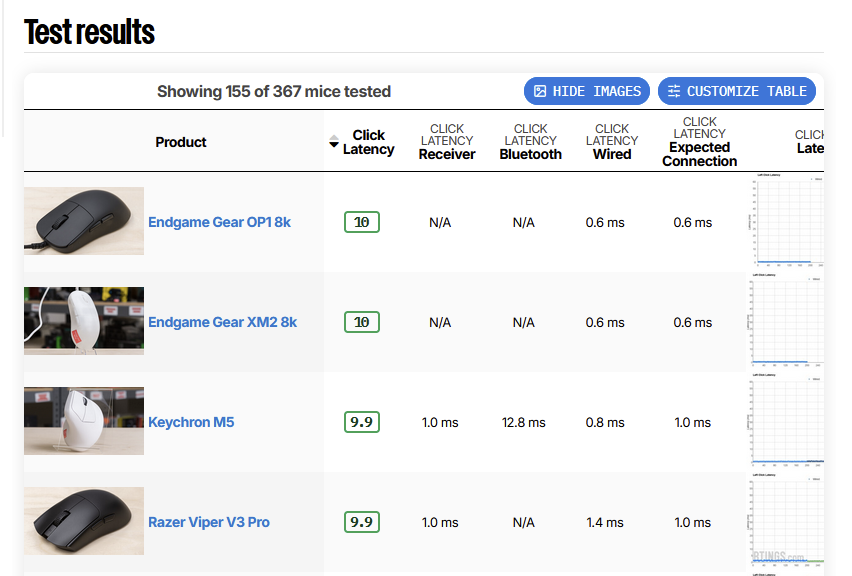
Task: Click the Customize Table button label
Action: pos(746,91)
